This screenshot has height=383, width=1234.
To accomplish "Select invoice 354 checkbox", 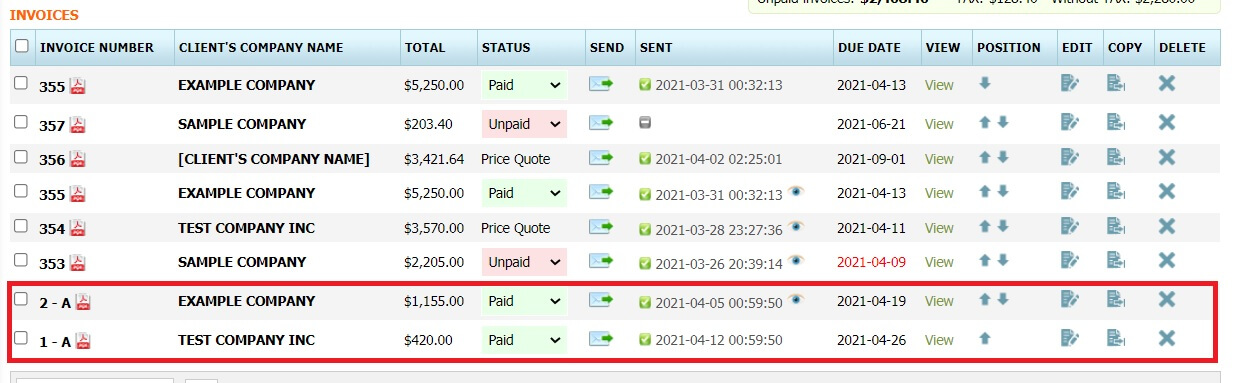I will point(21,226).
